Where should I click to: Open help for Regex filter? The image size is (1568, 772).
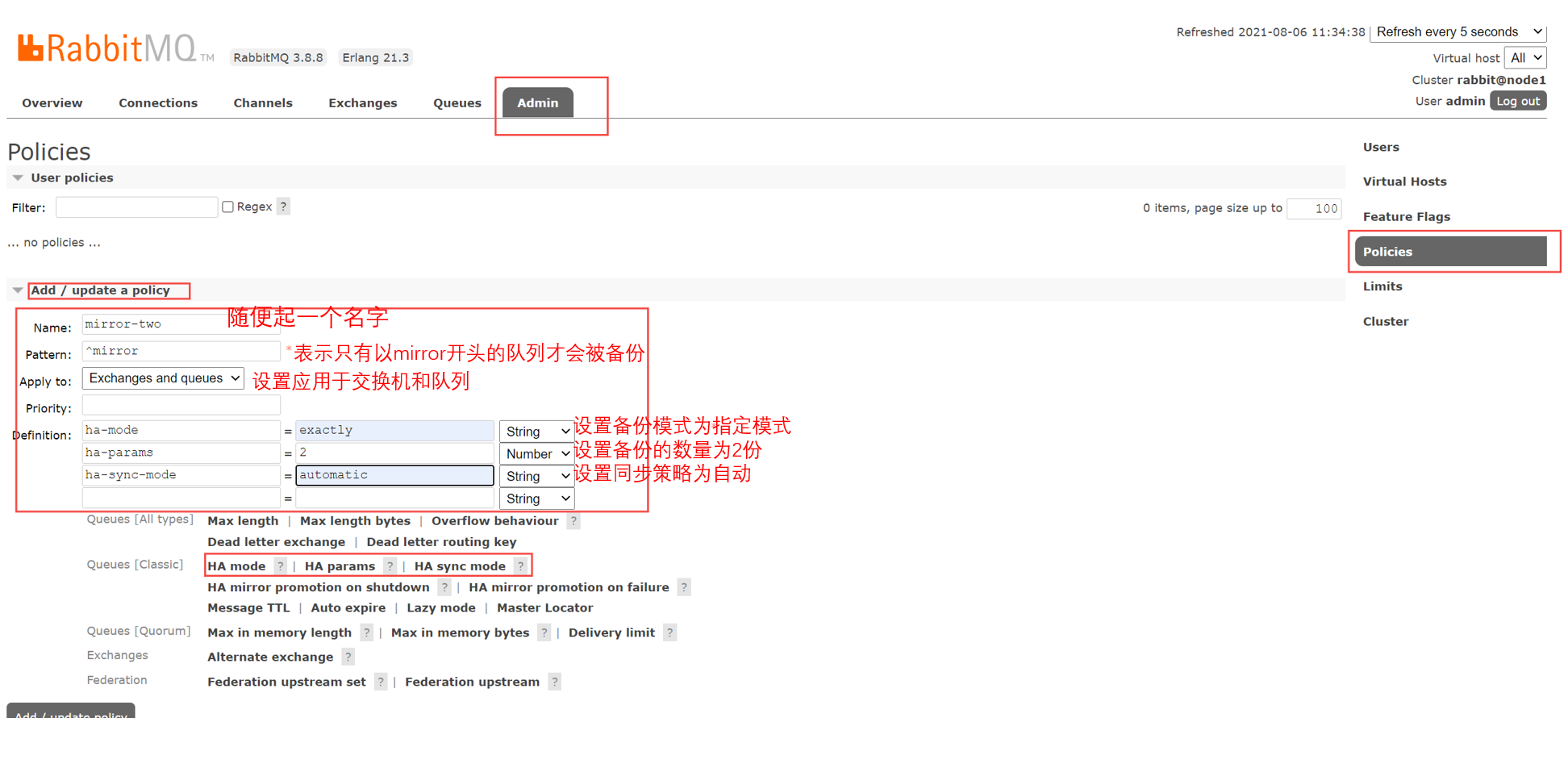click(x=283, y=207)
